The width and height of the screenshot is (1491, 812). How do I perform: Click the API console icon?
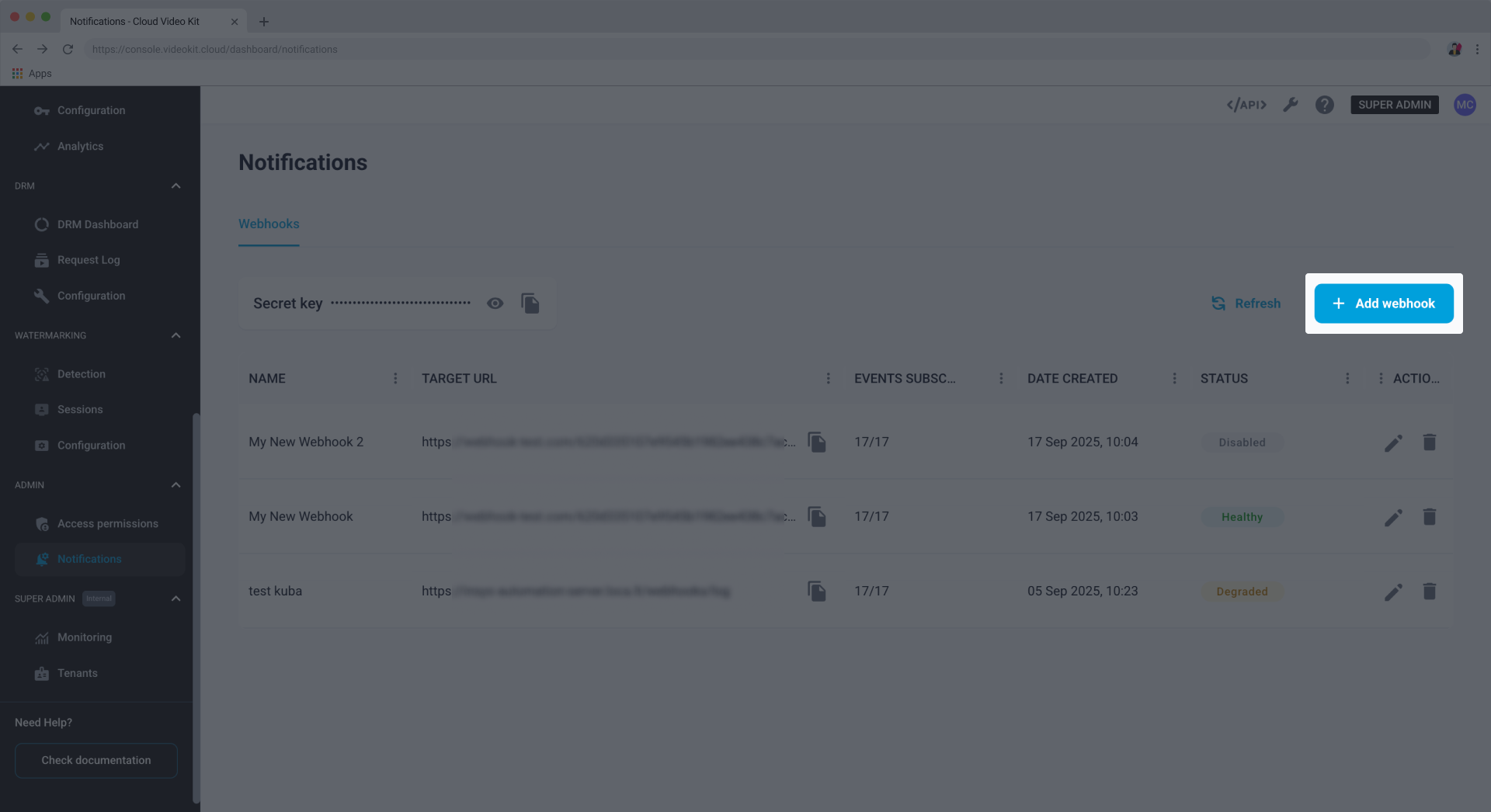[x=1246, y=104]
